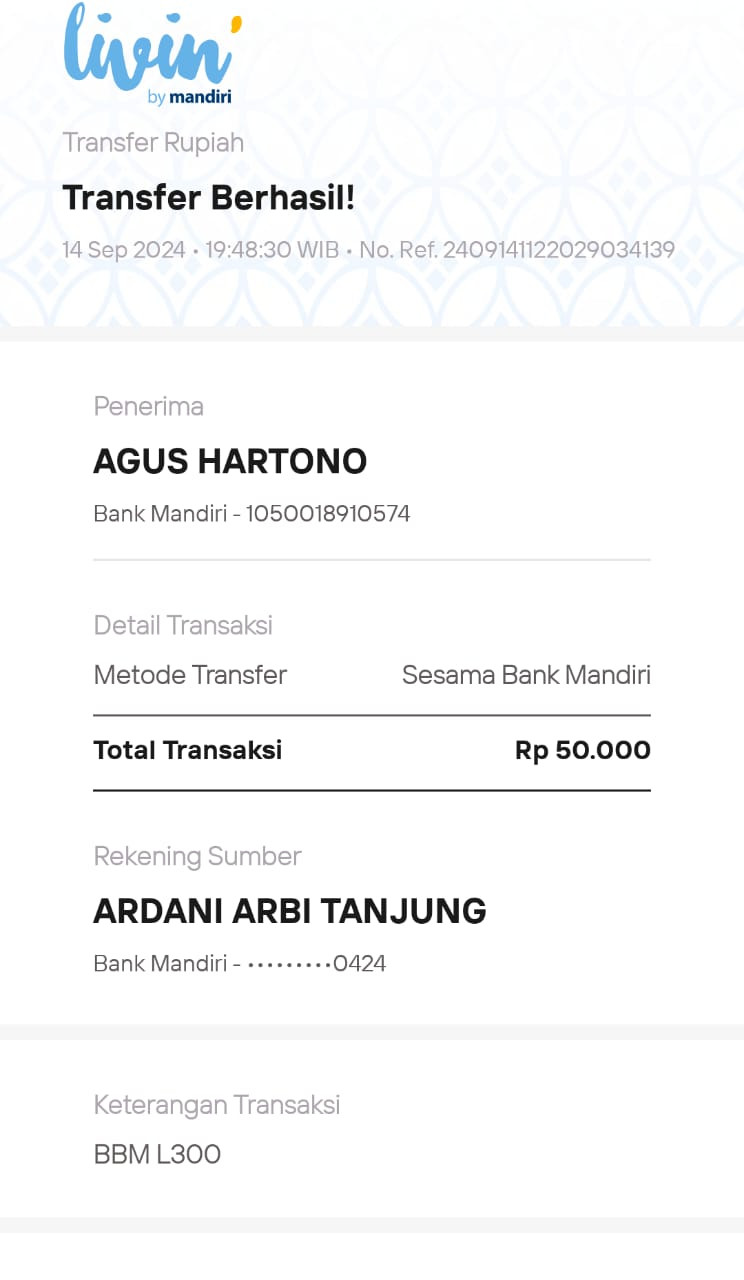744x1280 pixels.
Task: Click masked source account ending 0424
Action: [316, 964]
